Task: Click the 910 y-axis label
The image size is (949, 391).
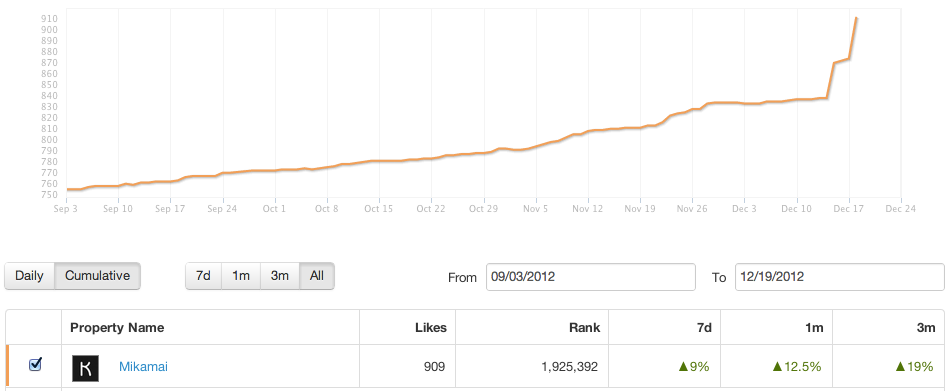Action: pos(50,19)
